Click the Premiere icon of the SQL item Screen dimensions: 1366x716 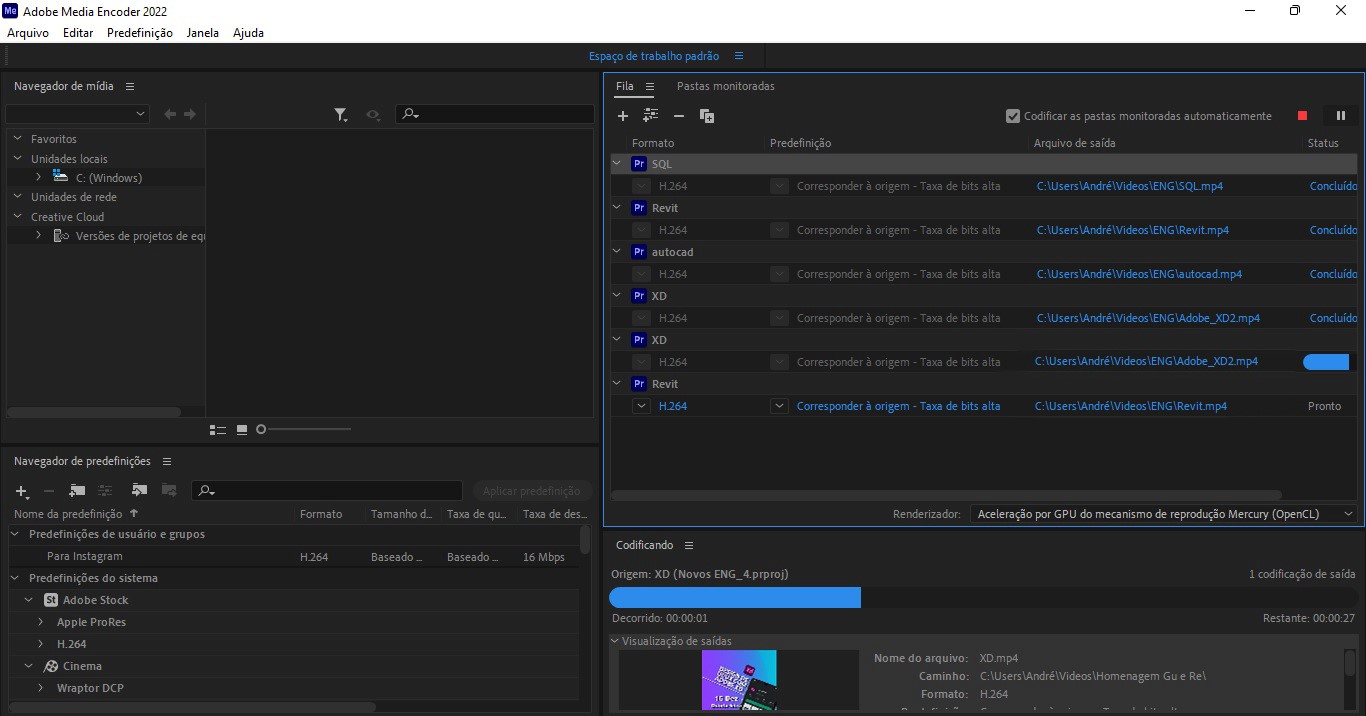pos(640,164)
